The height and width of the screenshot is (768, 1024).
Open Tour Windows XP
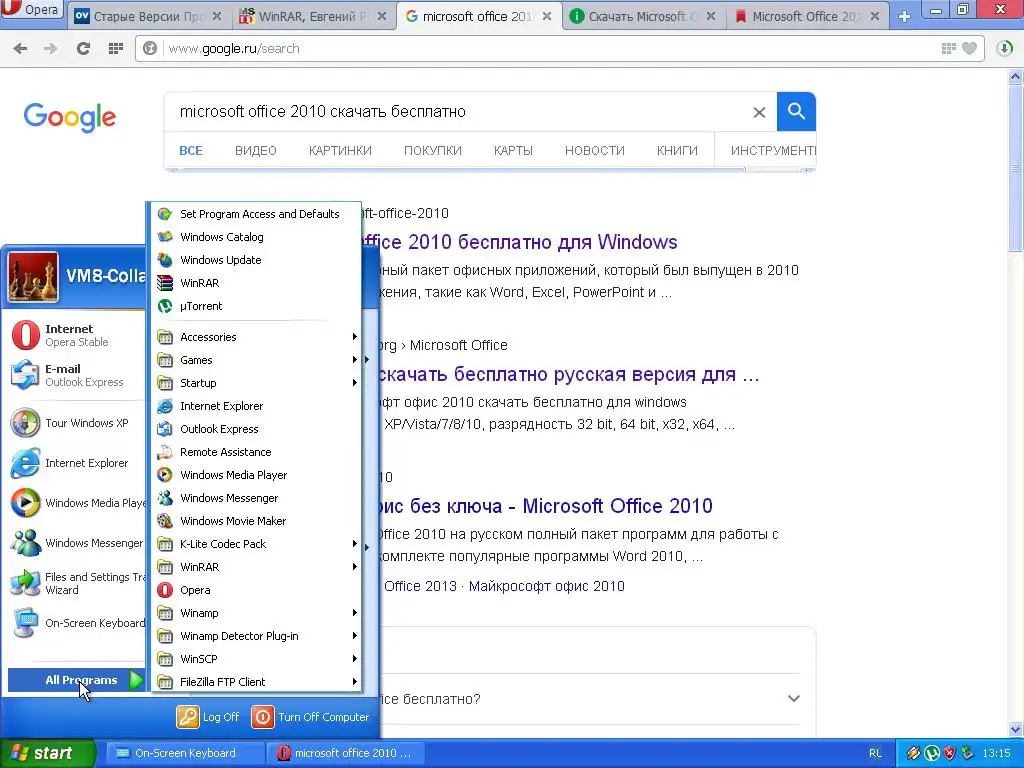pyautogui.click(x=75, y=423)
